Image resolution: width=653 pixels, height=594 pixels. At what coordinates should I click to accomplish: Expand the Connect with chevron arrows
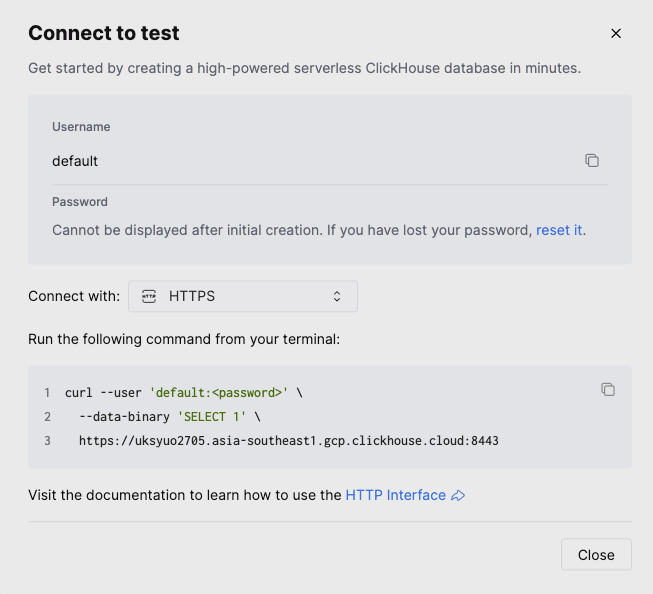337,296
